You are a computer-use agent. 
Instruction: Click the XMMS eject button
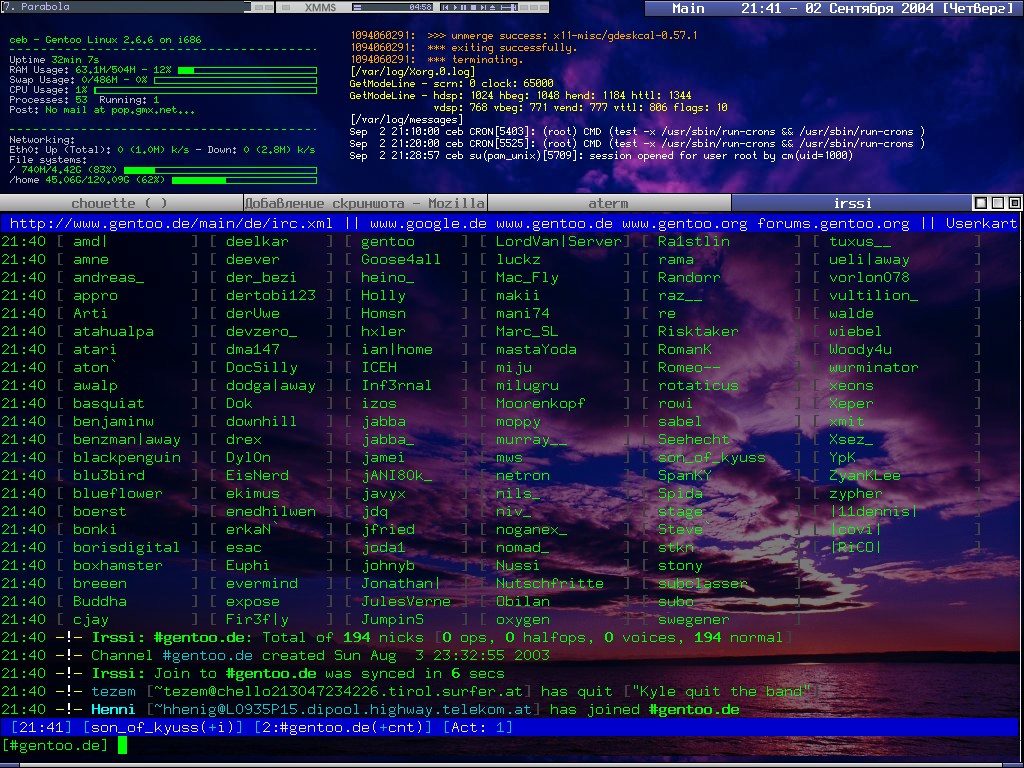[490, 7]
